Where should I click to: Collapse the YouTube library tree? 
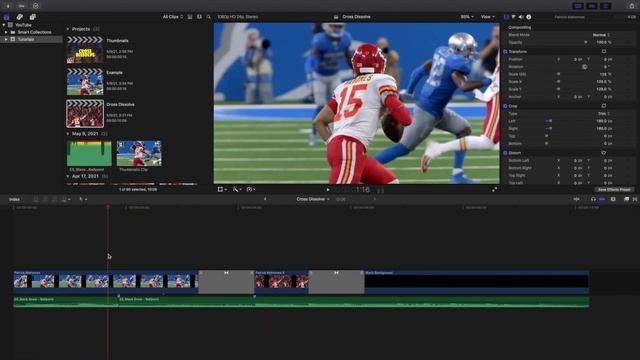click(4, 25)
